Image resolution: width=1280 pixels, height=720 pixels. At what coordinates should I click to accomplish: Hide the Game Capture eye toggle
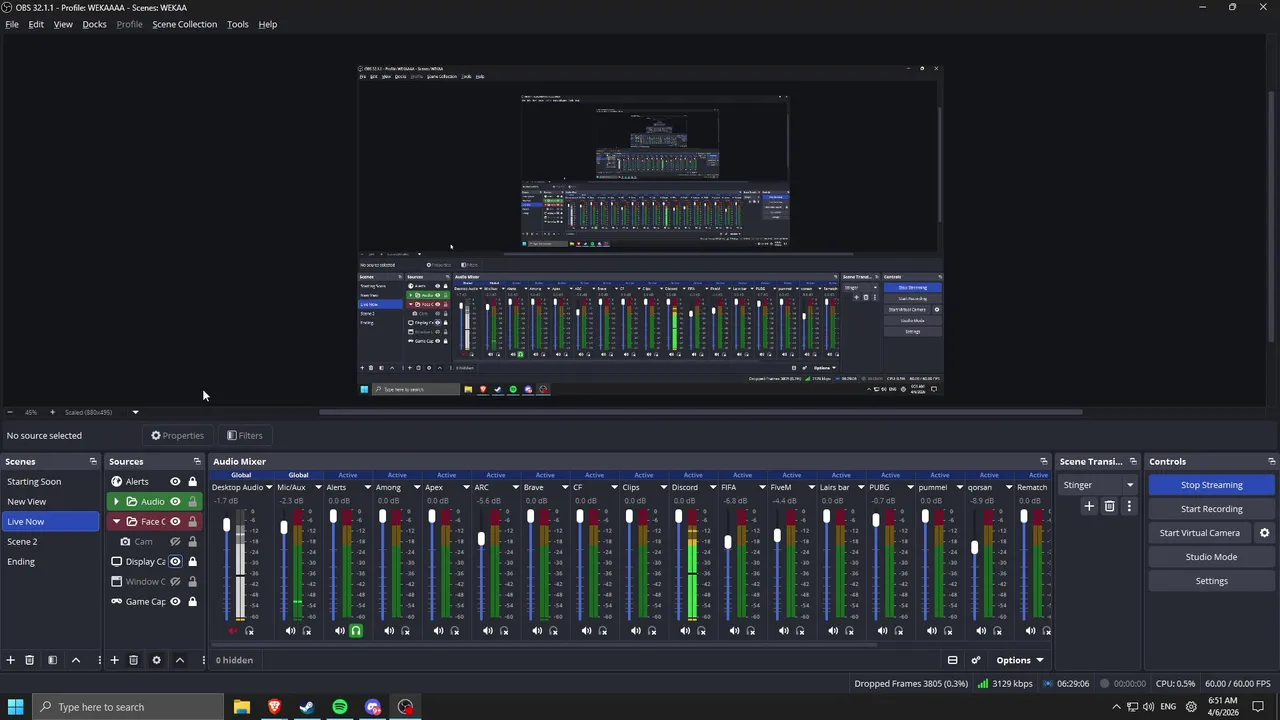pyautogui.click(x=175, y=602)
